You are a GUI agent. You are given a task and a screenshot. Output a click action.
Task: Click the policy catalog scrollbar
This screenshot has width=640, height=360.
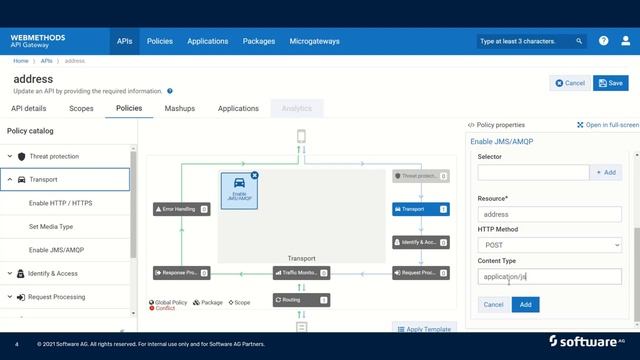click(x=133, y=204)
